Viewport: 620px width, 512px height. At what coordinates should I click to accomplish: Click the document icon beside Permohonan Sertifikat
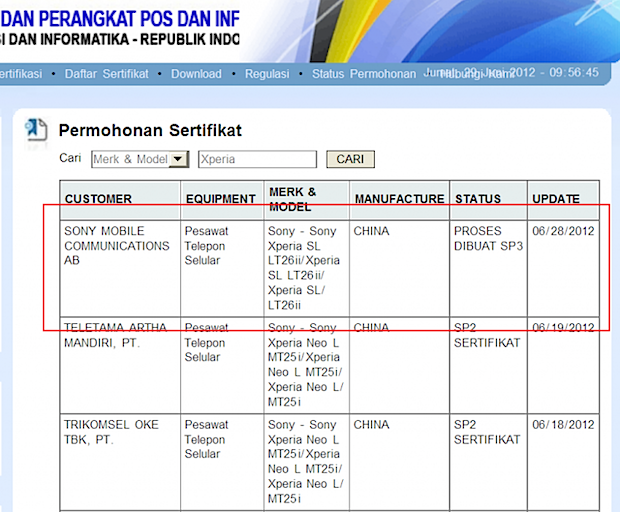tap(36, 129)
